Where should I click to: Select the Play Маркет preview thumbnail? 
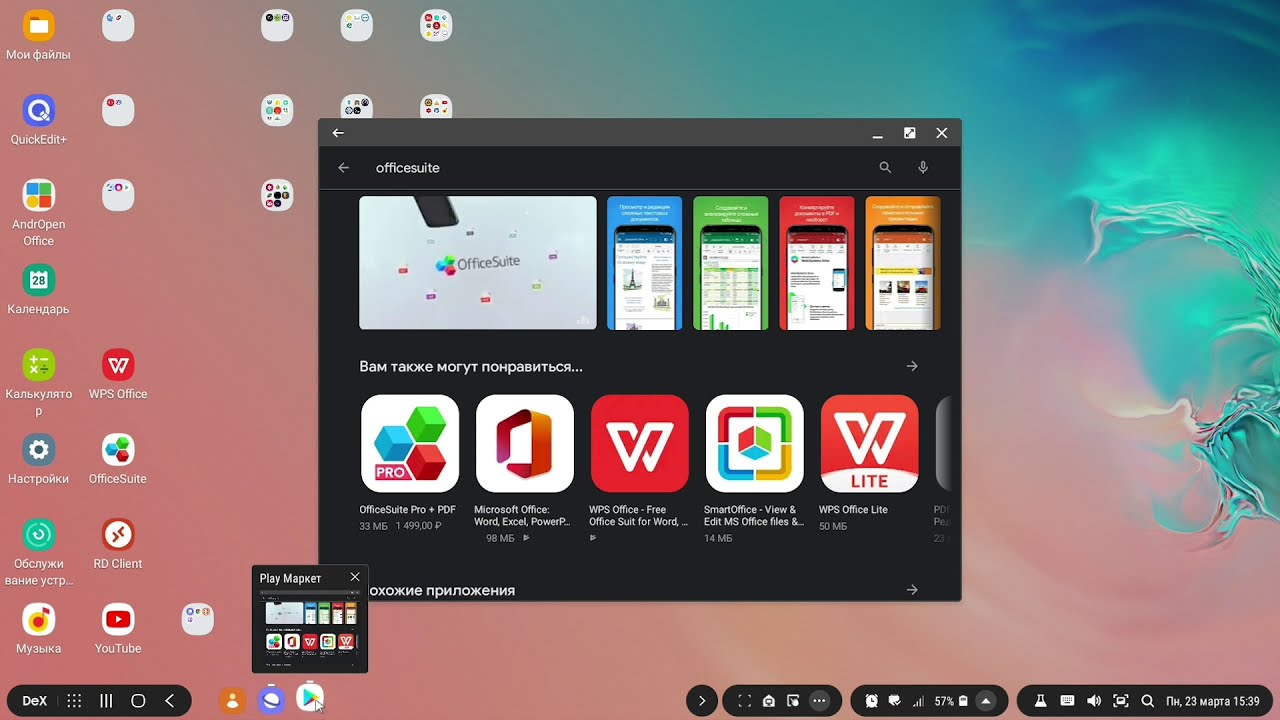pyautogui.click(x=310, y=629)
